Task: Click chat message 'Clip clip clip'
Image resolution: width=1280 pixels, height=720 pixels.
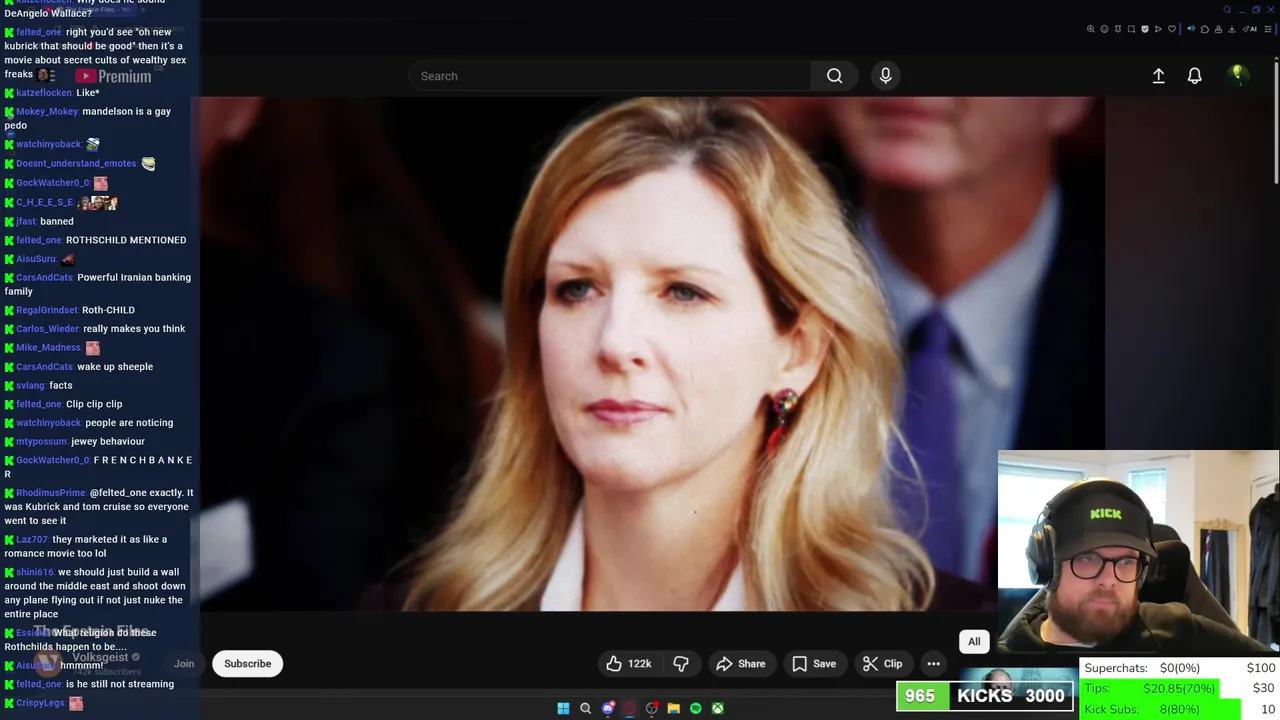Action: [94, 404]
